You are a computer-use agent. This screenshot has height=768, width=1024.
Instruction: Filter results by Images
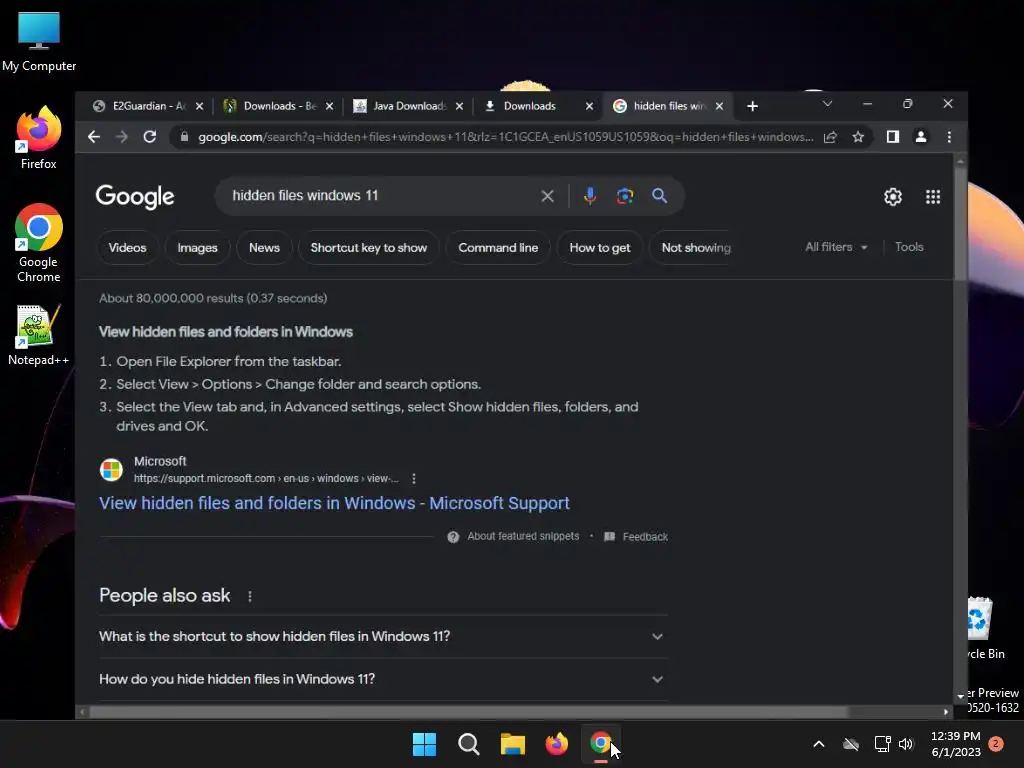pos(197,248)
